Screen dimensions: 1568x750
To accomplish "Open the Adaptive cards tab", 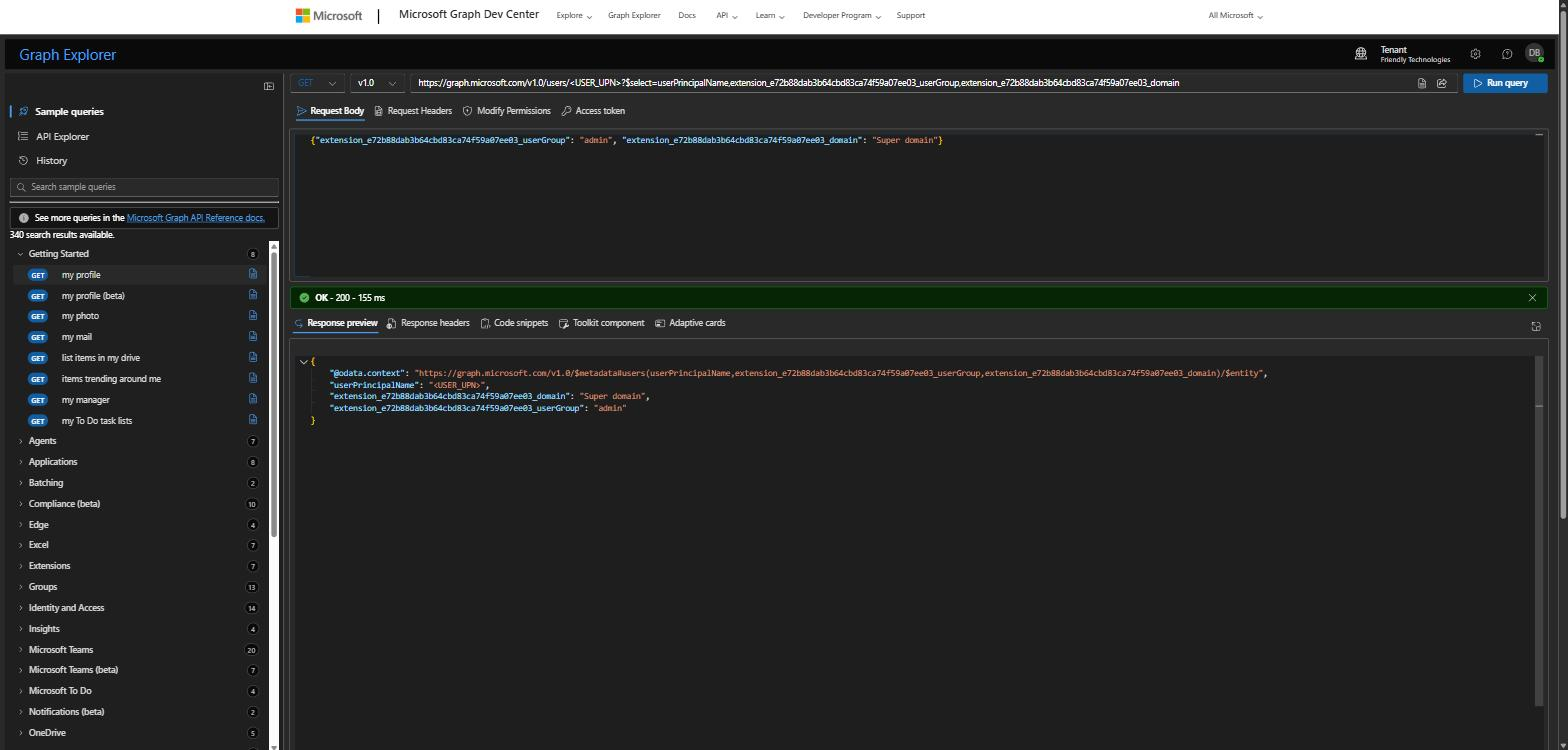I will coord(690,323).
